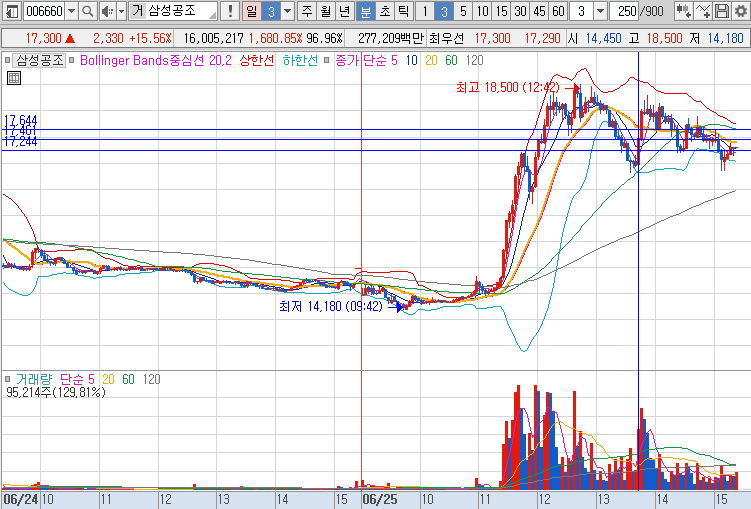Viewport: 751px width, 509px height.
Task: Click the corner arrow in 삼성공조 name field
Action: pos(212,15)
